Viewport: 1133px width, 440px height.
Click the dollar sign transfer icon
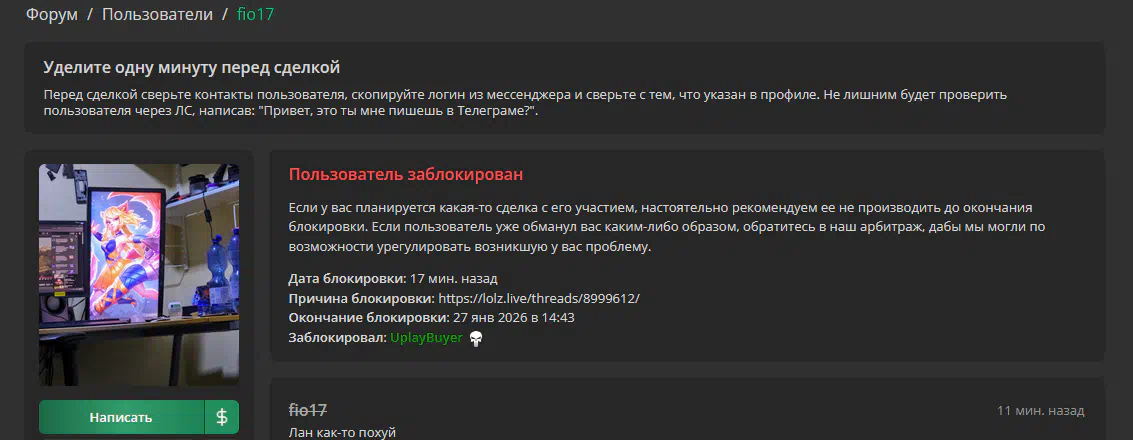pyautogui.click(x=222, y=418)
